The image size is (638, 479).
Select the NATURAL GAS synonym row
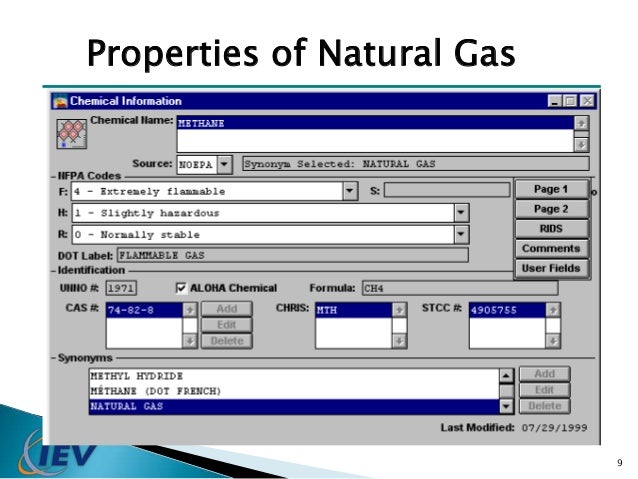click(294, 406)
